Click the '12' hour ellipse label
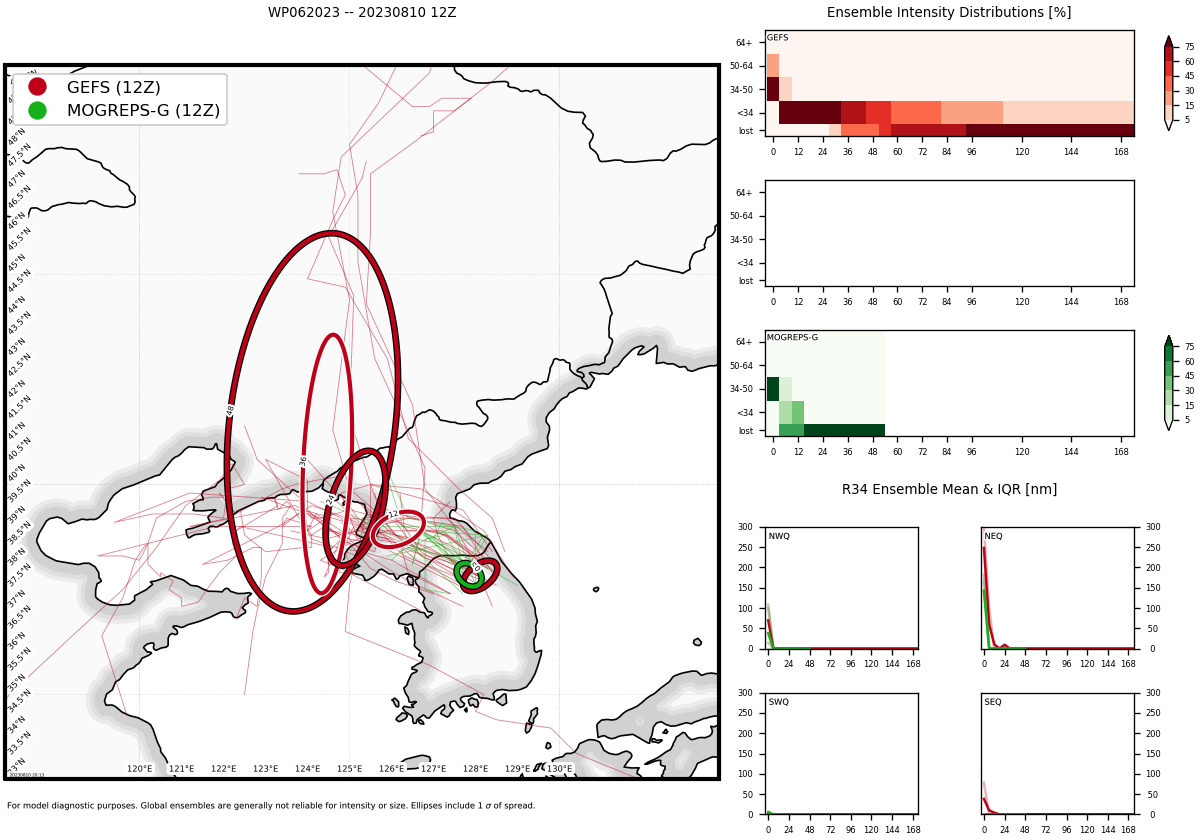This screenshot has height=840, width=1200. 393,514
